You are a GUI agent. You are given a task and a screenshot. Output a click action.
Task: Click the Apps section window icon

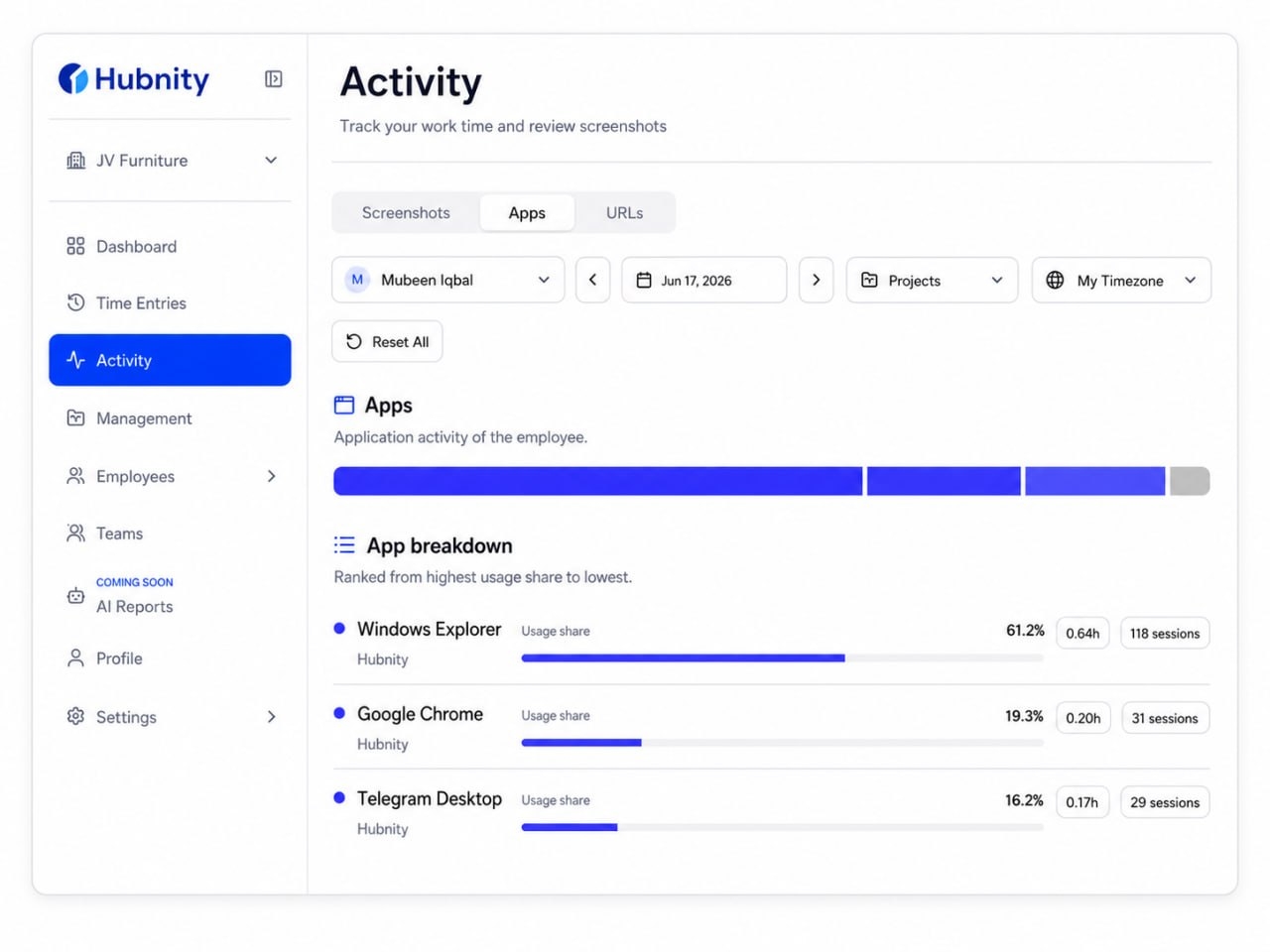(x=344, y=405)
